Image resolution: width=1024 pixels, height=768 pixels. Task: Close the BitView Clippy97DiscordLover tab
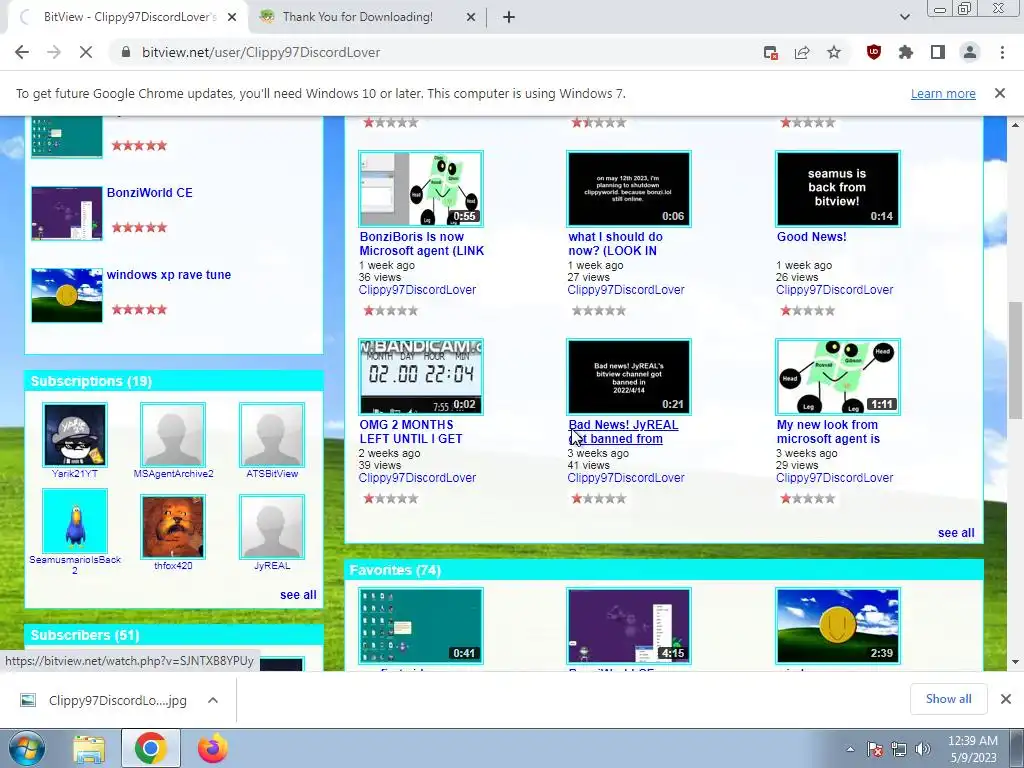tap(232, 18)
